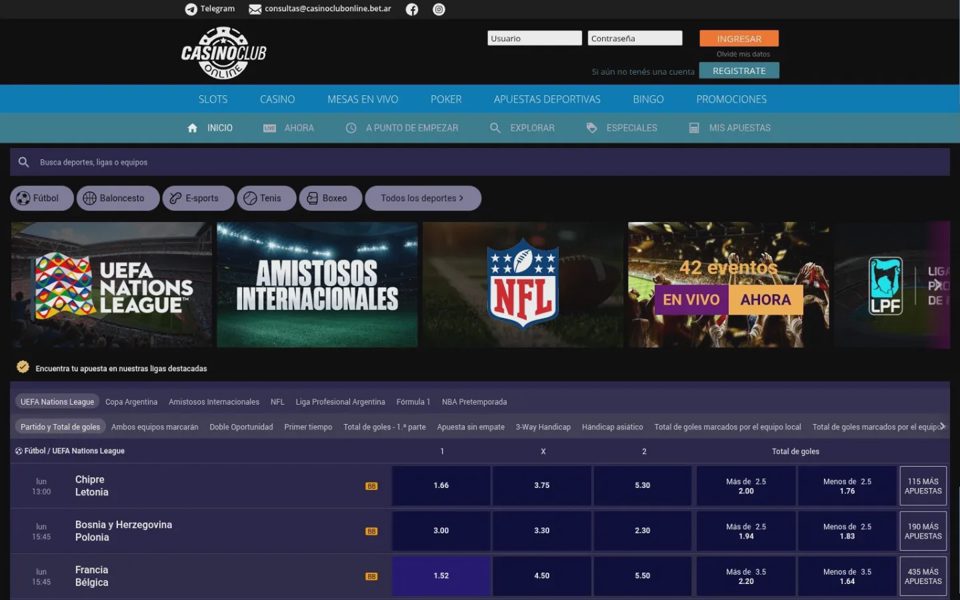Click the email envelope icon
960x600 pixels.
(x=255, y=9)
